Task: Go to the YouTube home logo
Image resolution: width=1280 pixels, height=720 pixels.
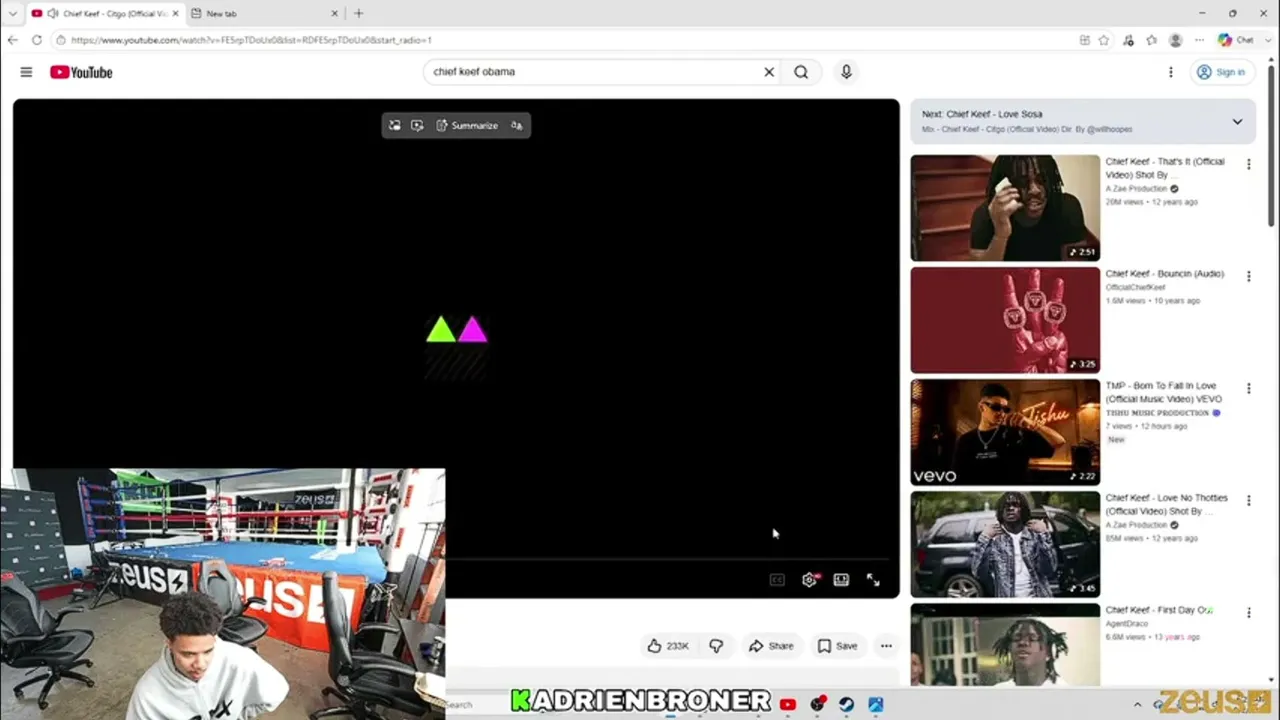Action: point(81,72)
